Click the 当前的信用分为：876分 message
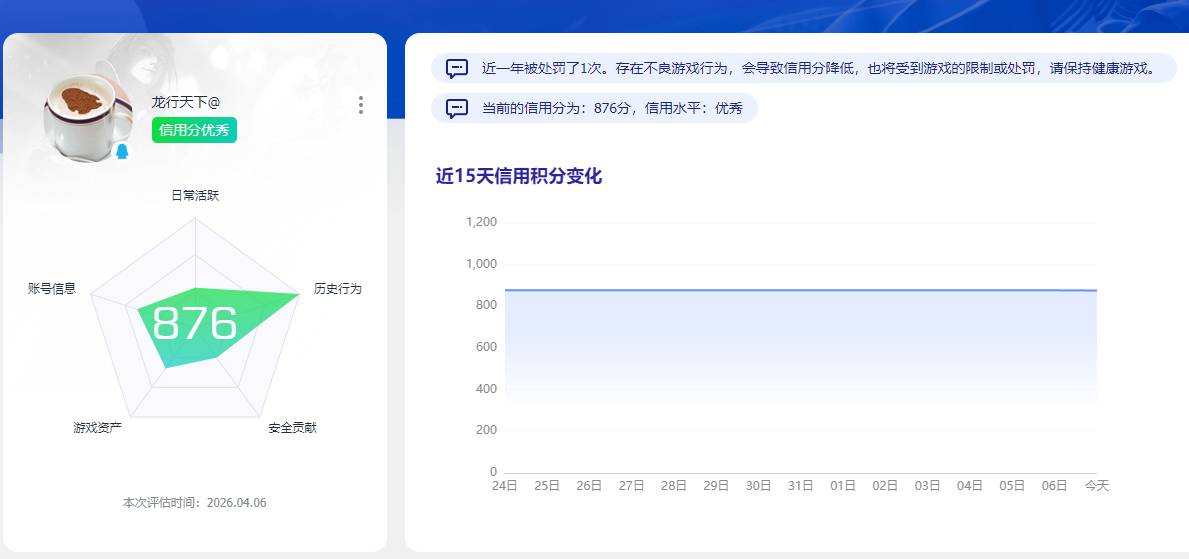The image size is (1189, 559). click(x=612, y=108)
